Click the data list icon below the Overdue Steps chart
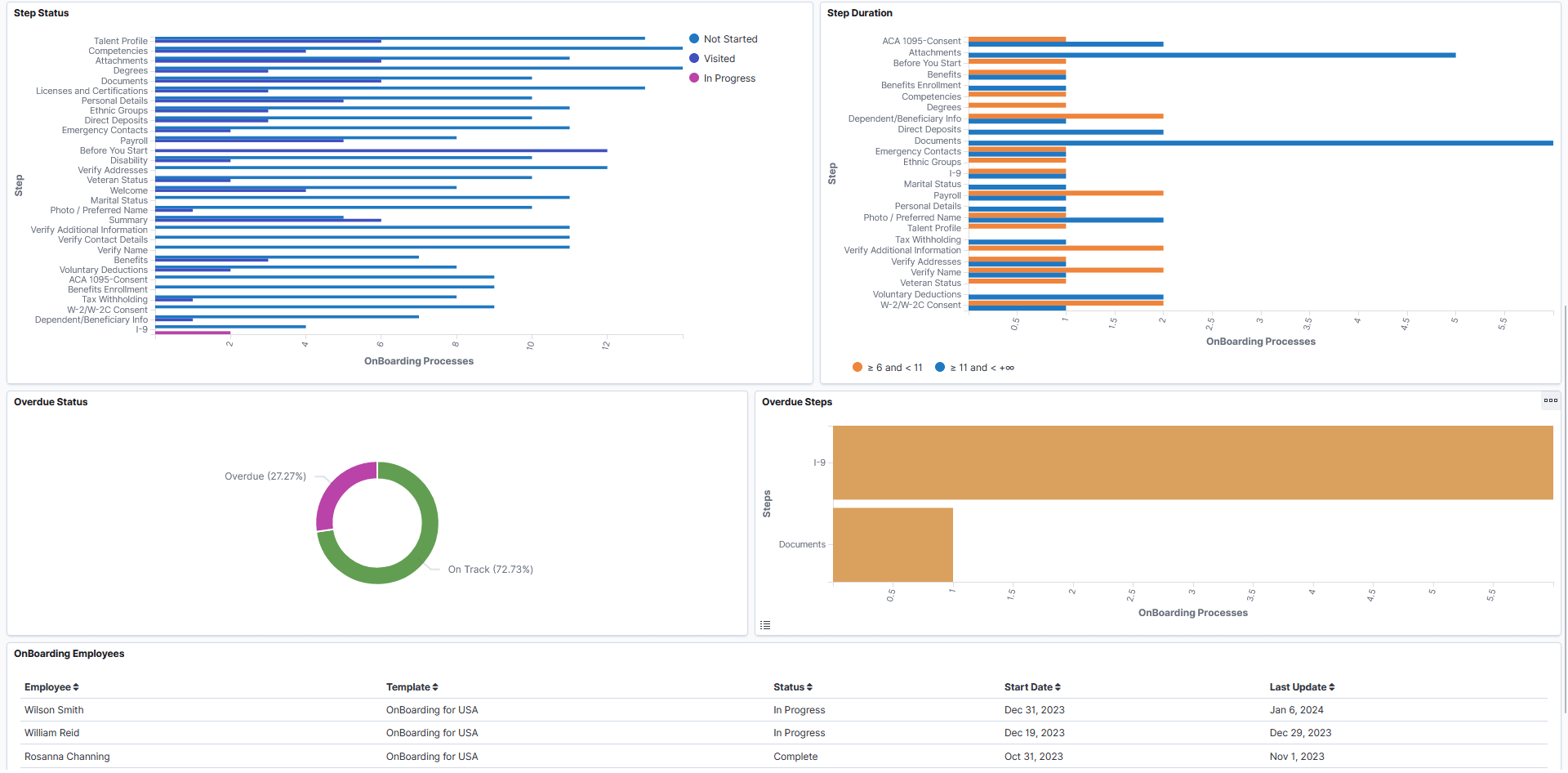 coord(765,624)
